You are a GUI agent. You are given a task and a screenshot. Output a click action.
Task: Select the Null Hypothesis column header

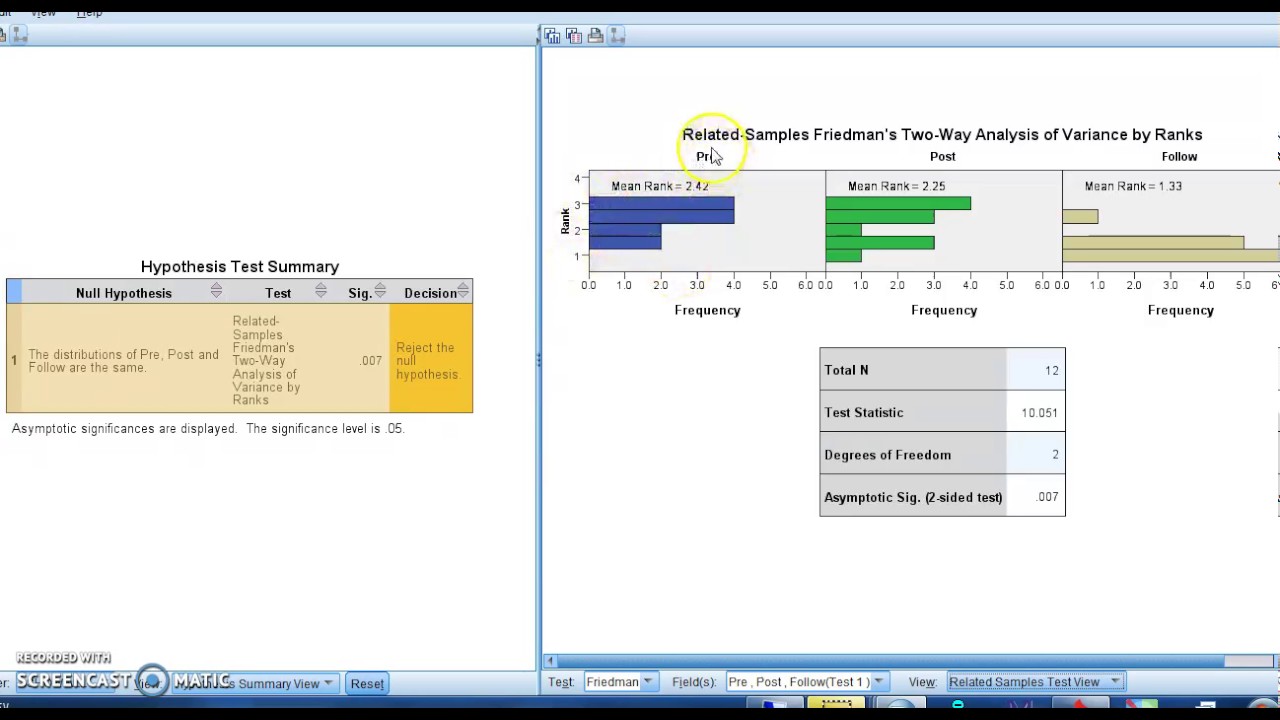[124, 293]
